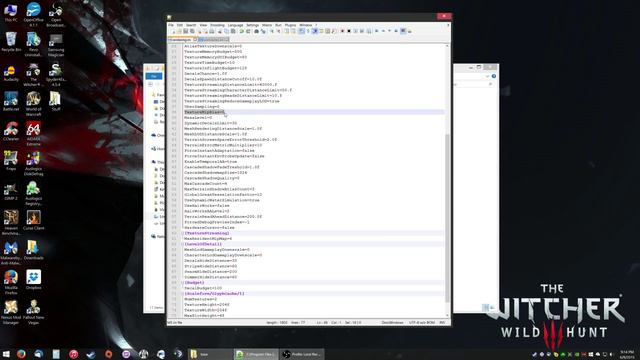The image size is (640, 360).
Task: Click the Paste toolbar icon
Action: (x=233, y=31)
